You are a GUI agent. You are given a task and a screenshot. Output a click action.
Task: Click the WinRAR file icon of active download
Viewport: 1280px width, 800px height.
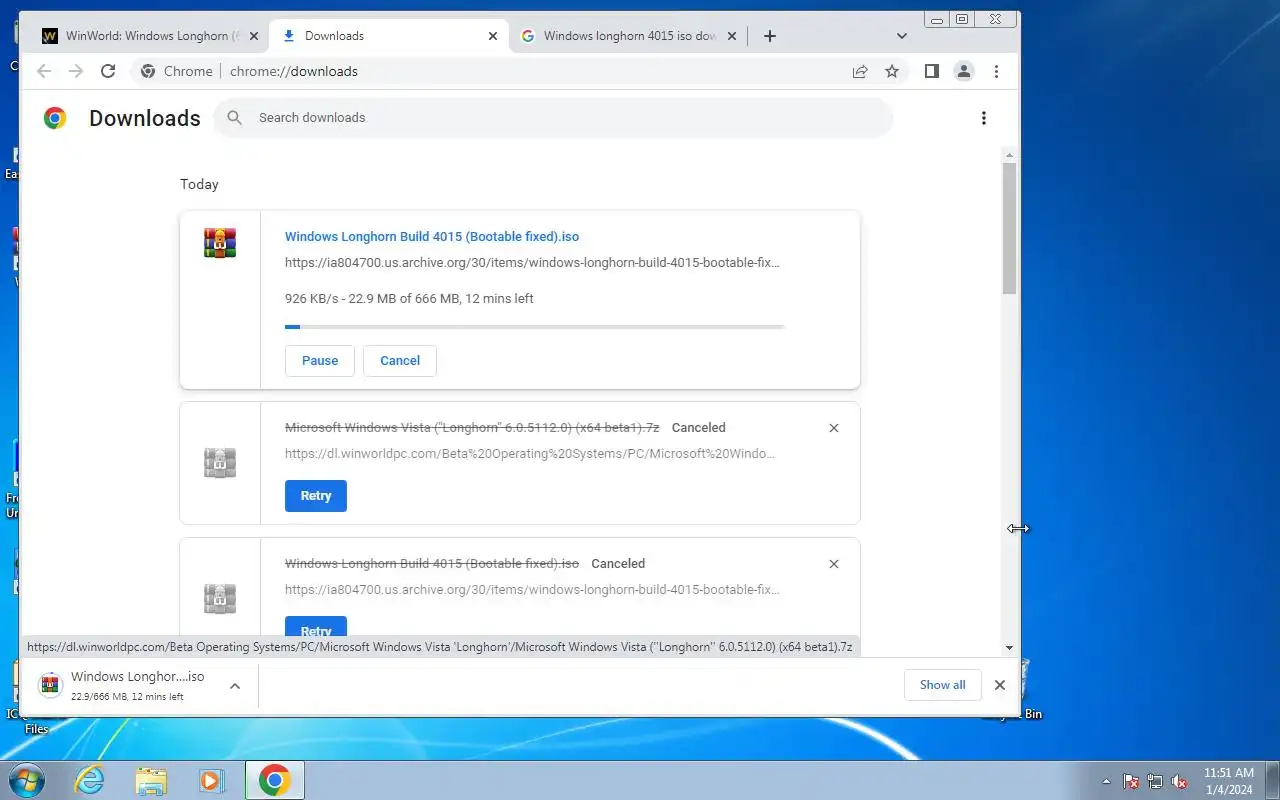coord(220,243)
